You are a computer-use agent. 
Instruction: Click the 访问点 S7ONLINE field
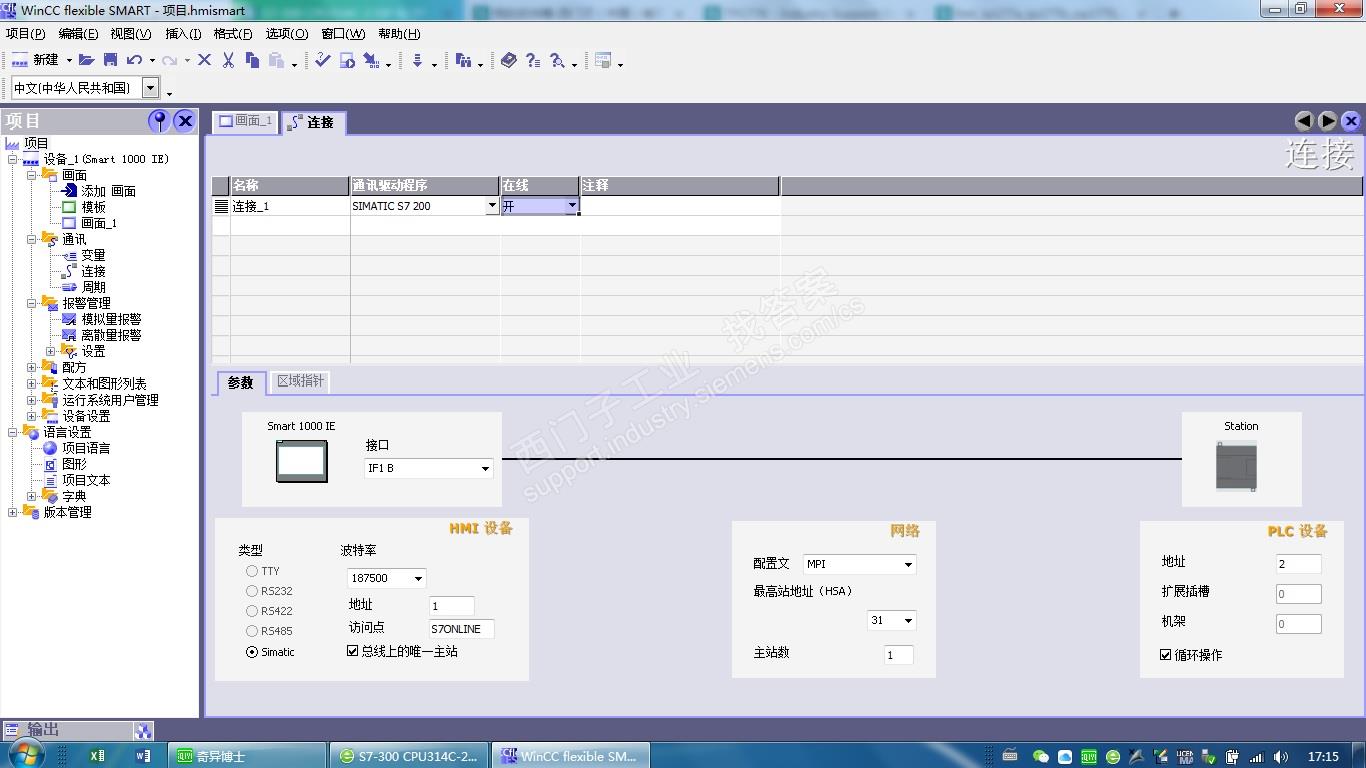click(x=461, y=629)
